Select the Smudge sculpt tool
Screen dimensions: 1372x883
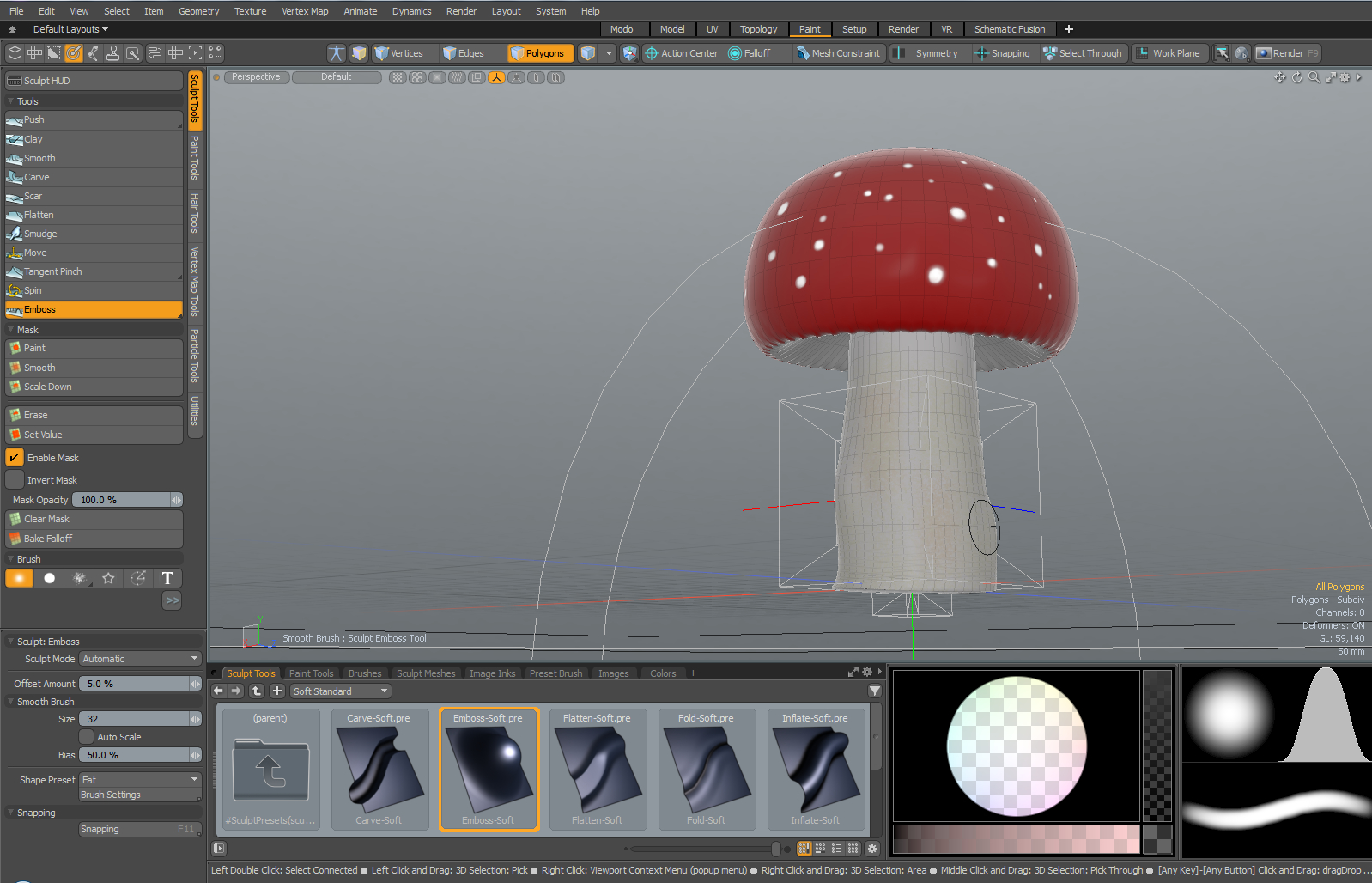pyautogui.click(x=40, y=234)
